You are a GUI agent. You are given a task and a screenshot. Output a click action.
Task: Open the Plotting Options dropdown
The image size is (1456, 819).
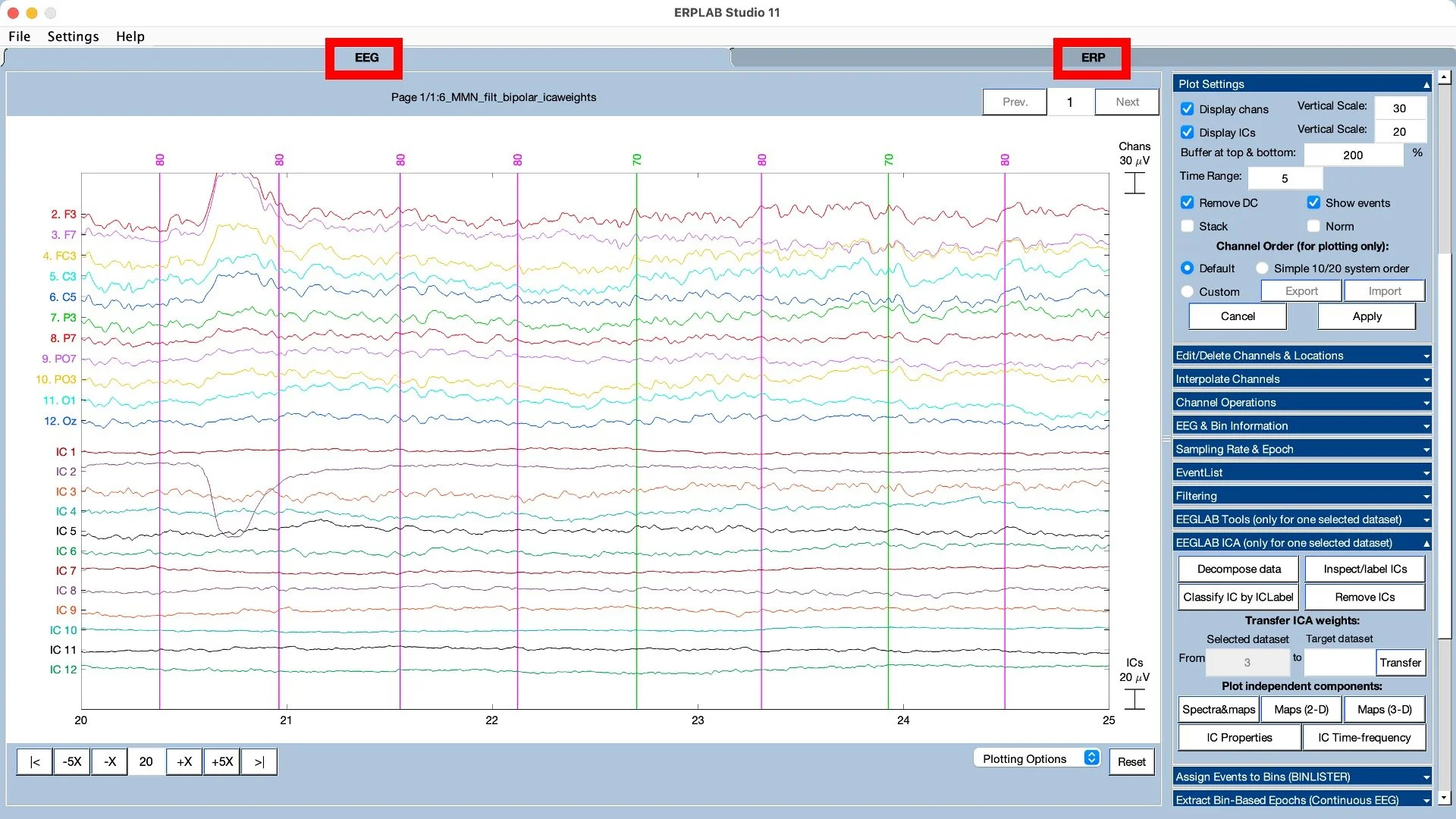click(x=1037, y=758)
